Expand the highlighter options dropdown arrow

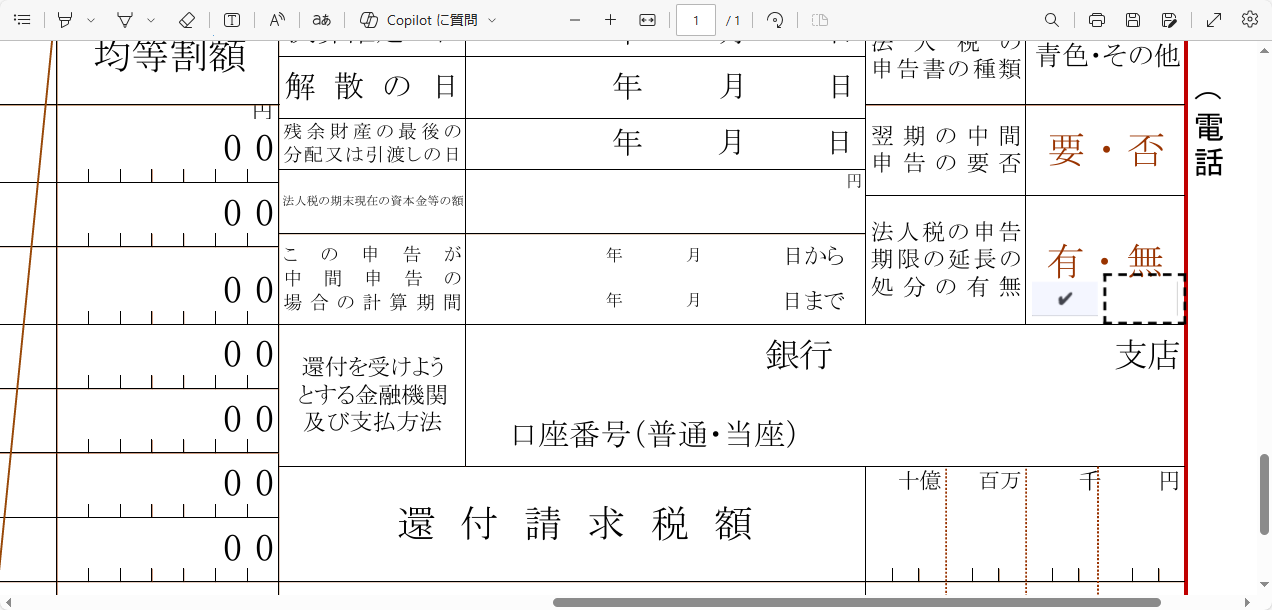pos(91,20)
